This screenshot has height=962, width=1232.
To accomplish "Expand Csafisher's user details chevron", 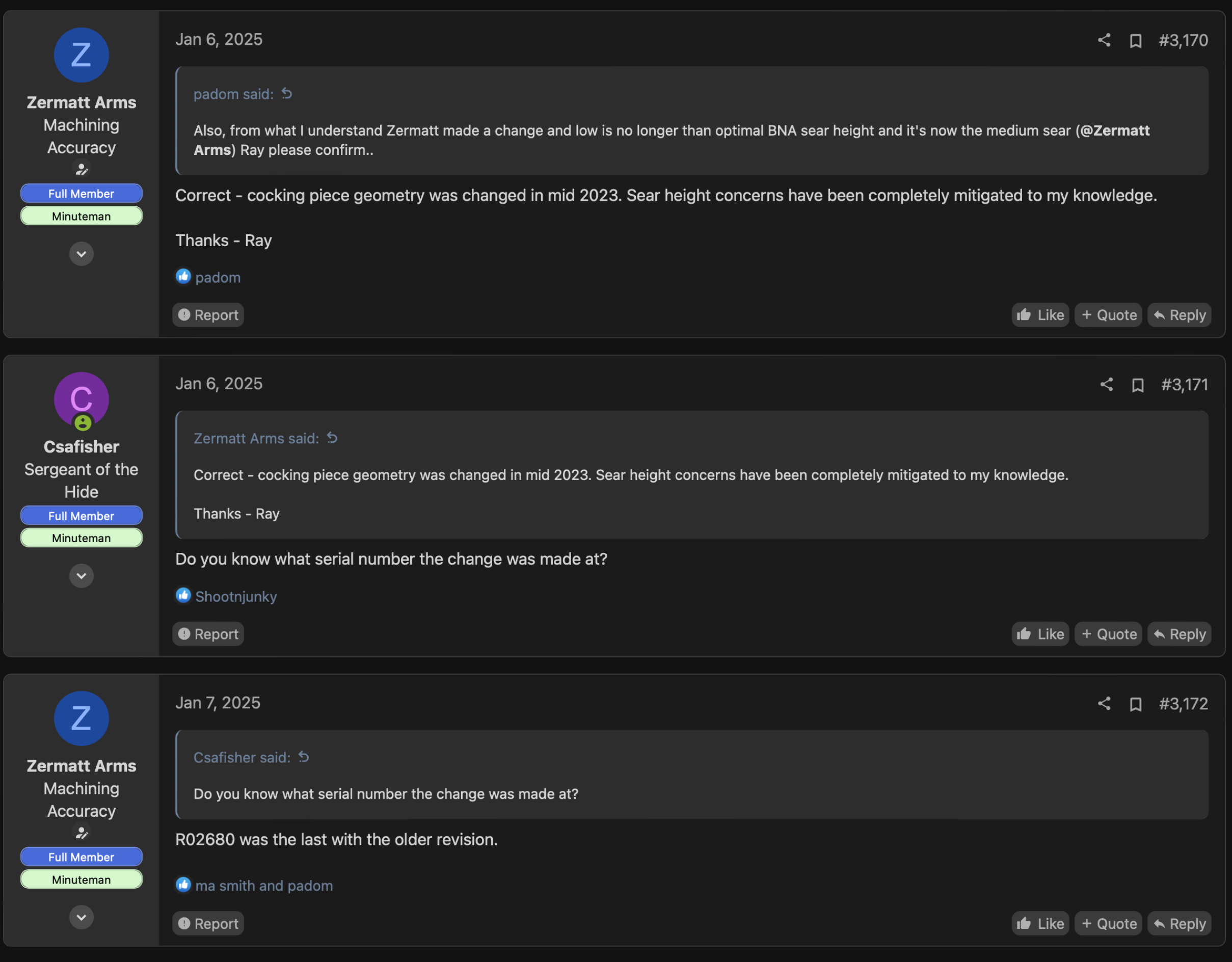I will [81, 576].
